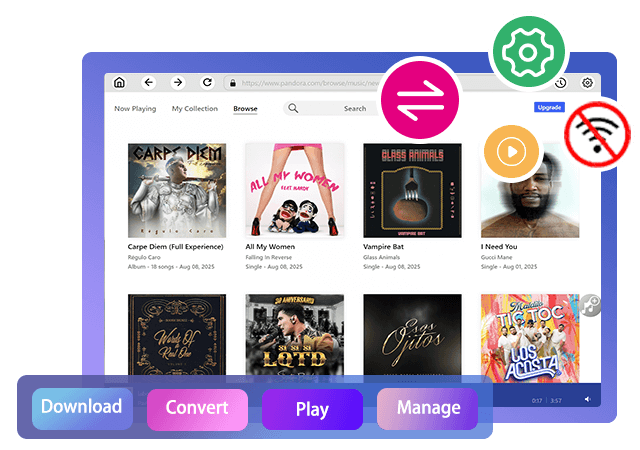Click artist name Gucci Mane

(496, 257)
